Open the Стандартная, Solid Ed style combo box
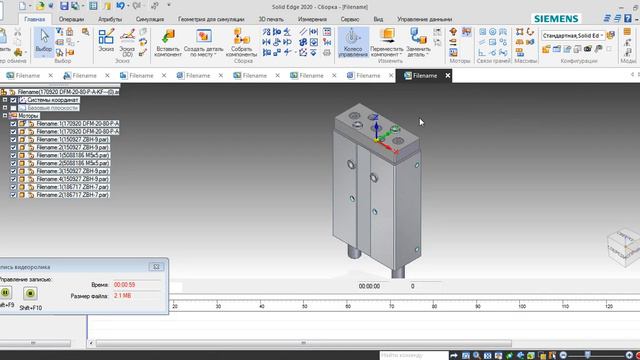This screenshot has height=360, width=640. tap(573, 36)
